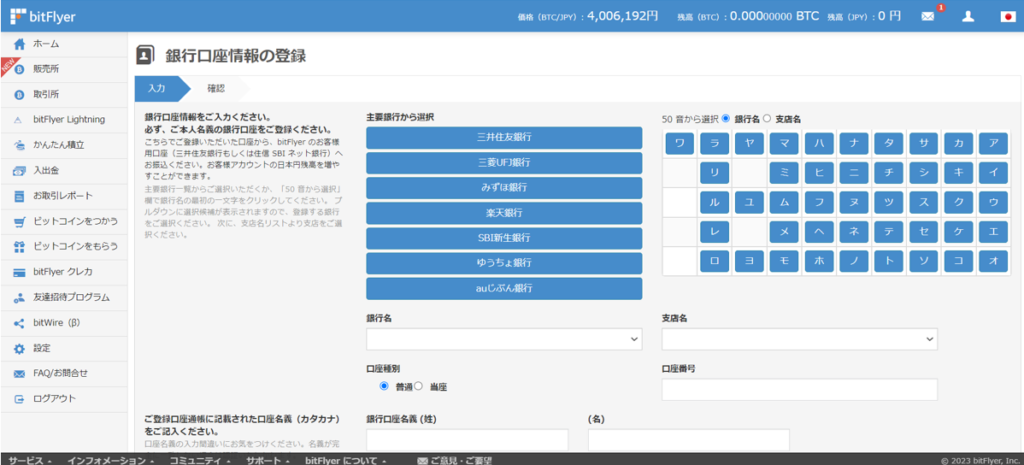Click the ご意見・ご要望 footer link
The image size is (1024, 465).
pos(461,460)
